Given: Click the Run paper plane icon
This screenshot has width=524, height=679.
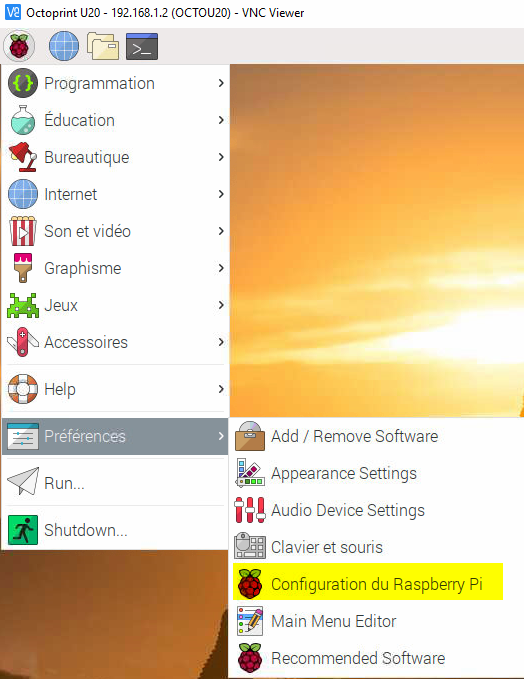Looking at the screenshot, I should point(23,481).
